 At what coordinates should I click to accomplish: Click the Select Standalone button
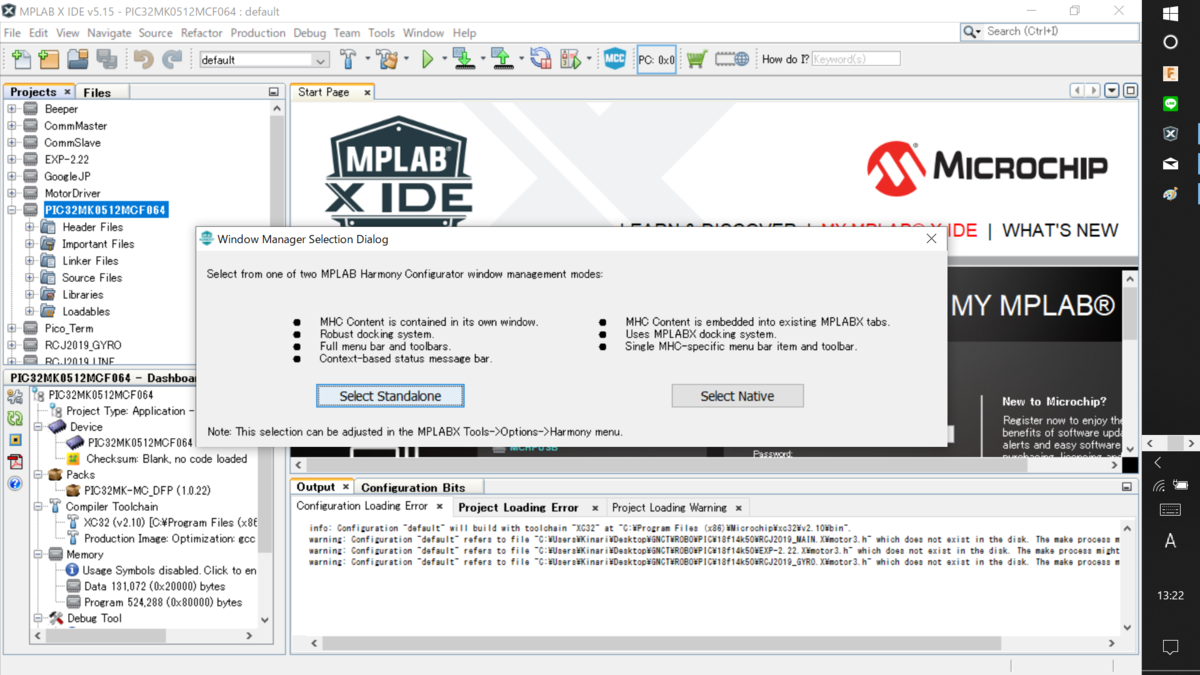click(x=390, y=396)
